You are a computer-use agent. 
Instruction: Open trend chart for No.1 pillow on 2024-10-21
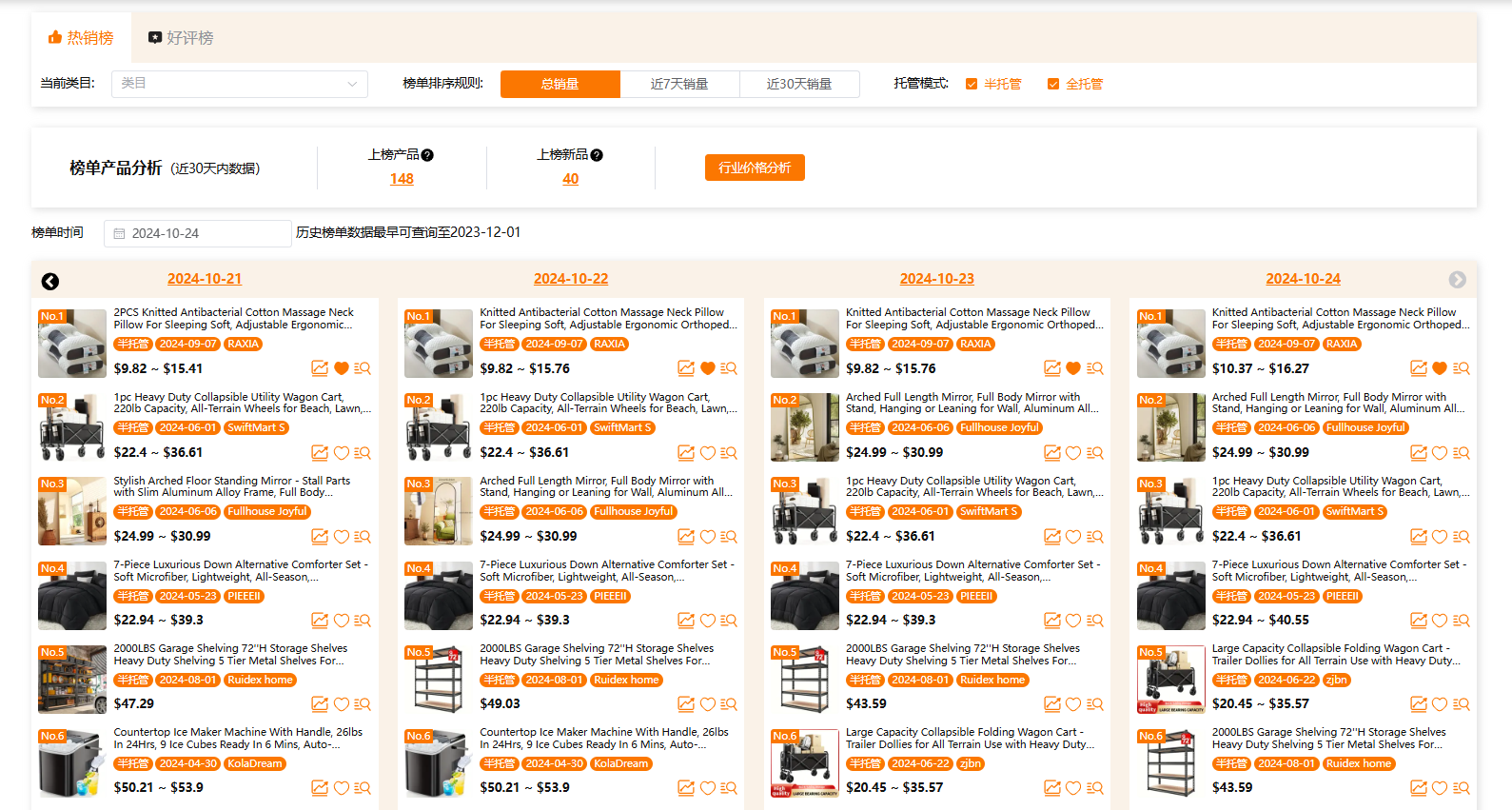[x=320, y=368]
